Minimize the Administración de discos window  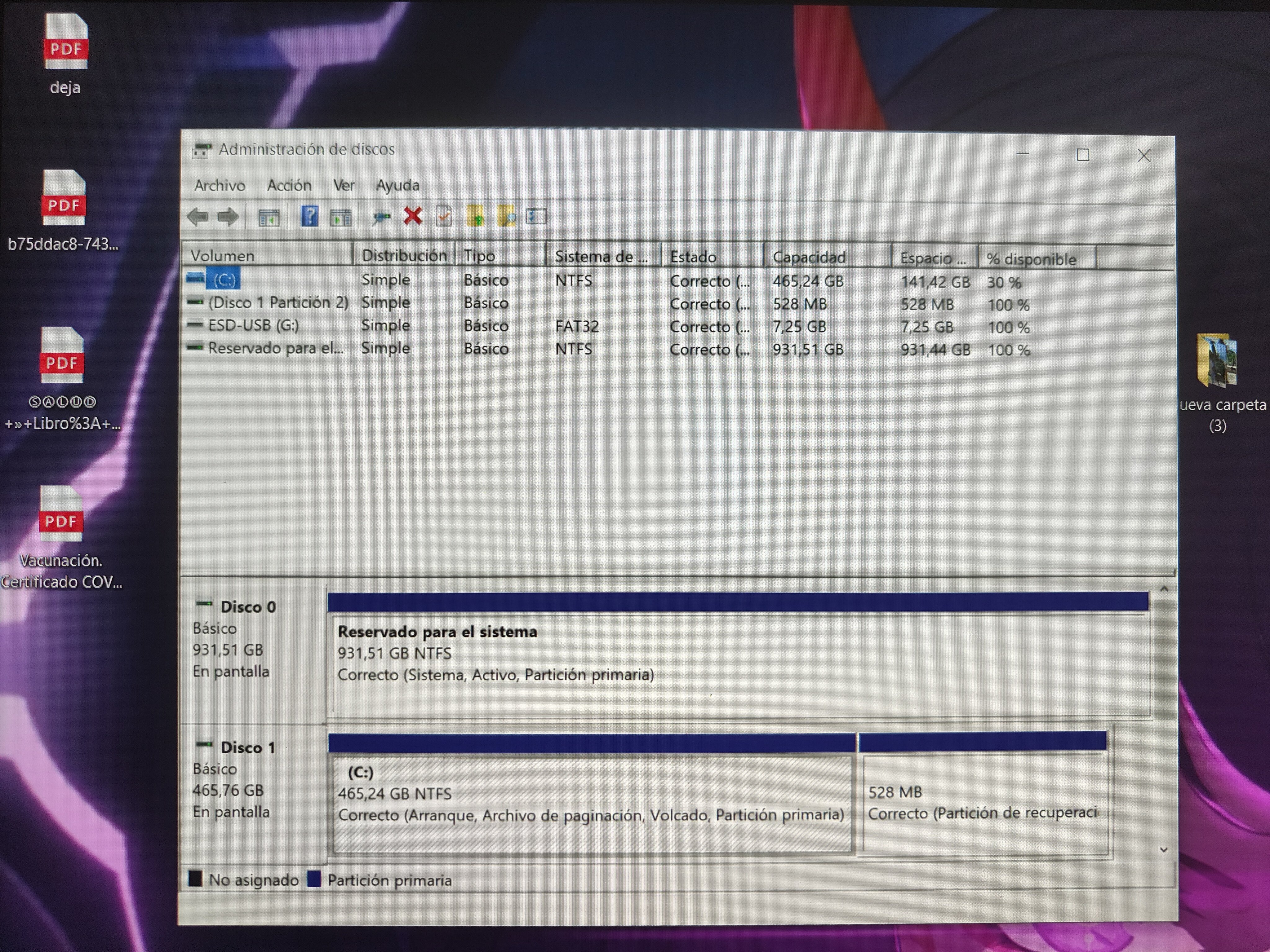1023,154
